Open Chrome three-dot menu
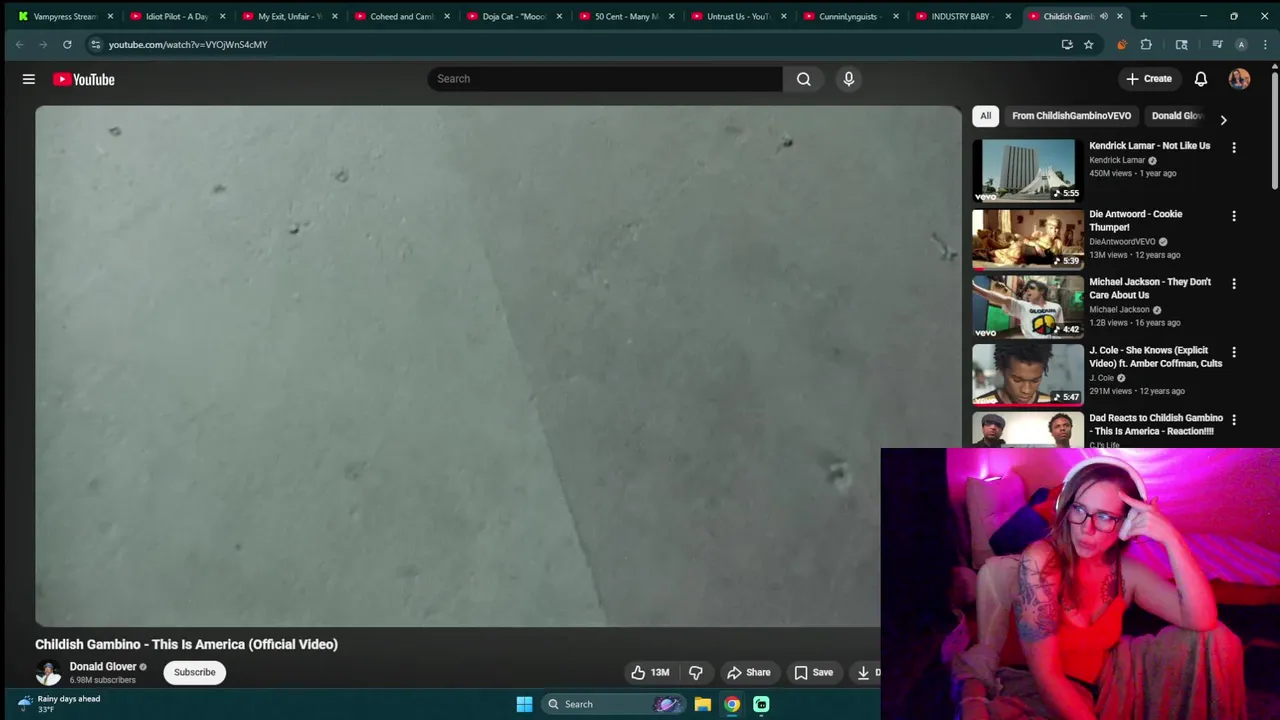The height and width of the screenshot is (720, 1280). point(1263,44)
